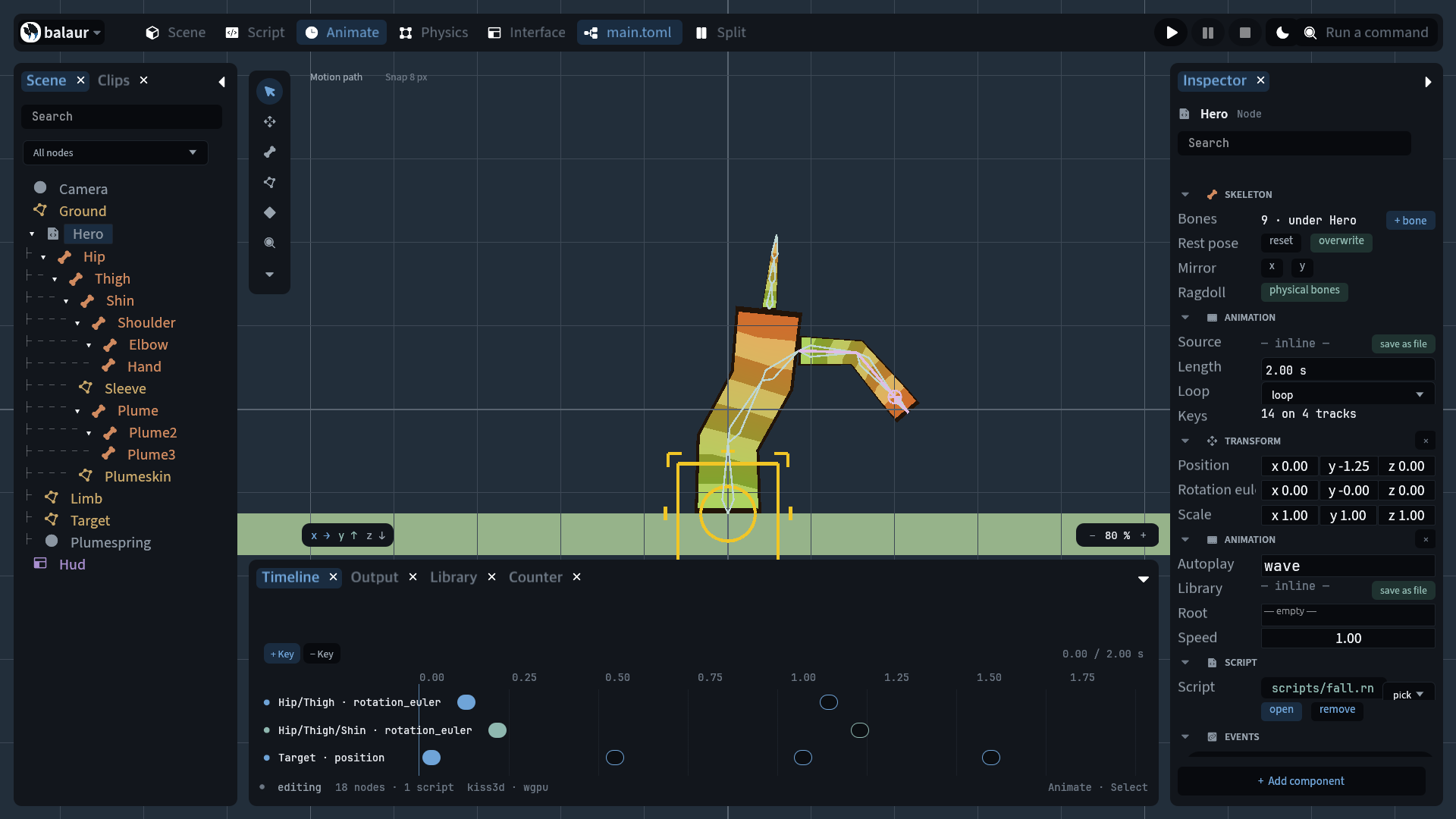Switch to the Library tab
The height and width of the screenshot is (819, 1456).
[x=453, y=577]
